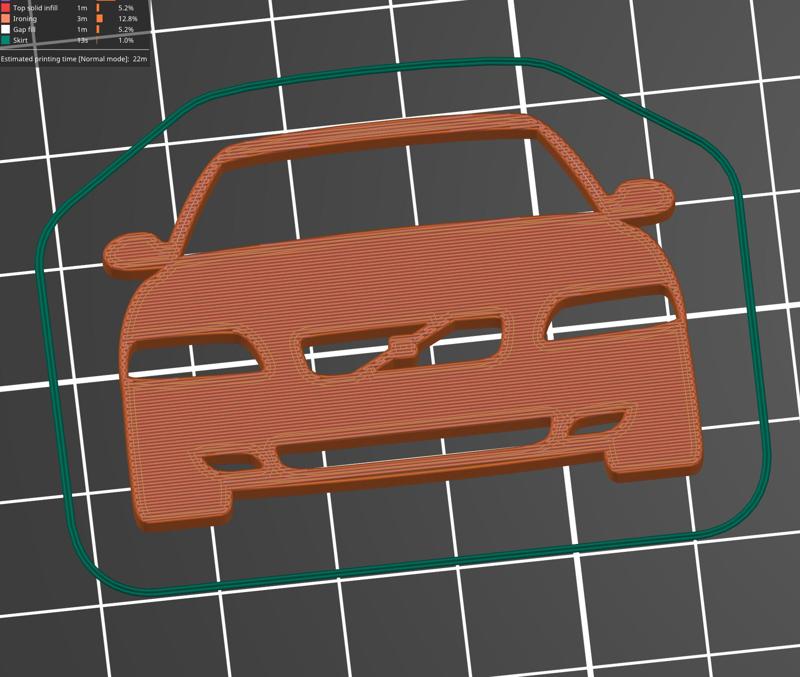800x677 pixels.
Task: Toggle Top solid infill visibility in legend
Action: pos(35,8)
